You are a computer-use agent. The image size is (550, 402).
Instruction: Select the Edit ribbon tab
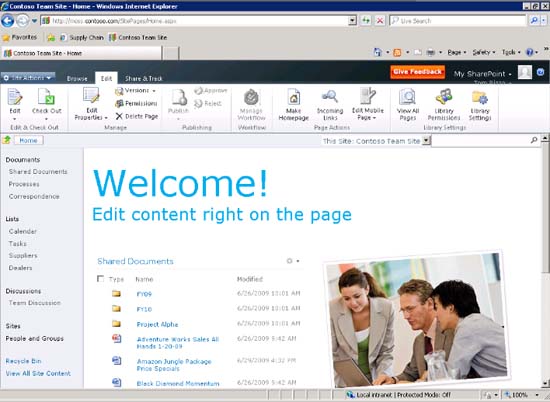(x=106, y=78)
